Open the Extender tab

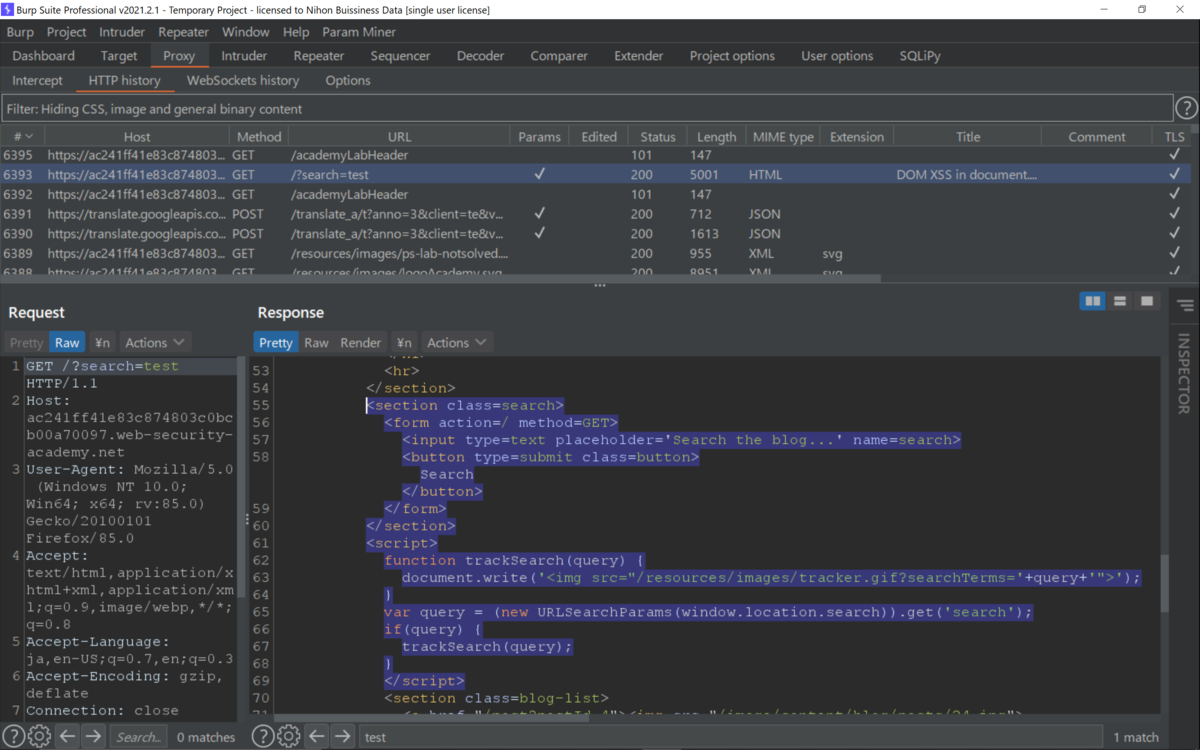[639, 55]
